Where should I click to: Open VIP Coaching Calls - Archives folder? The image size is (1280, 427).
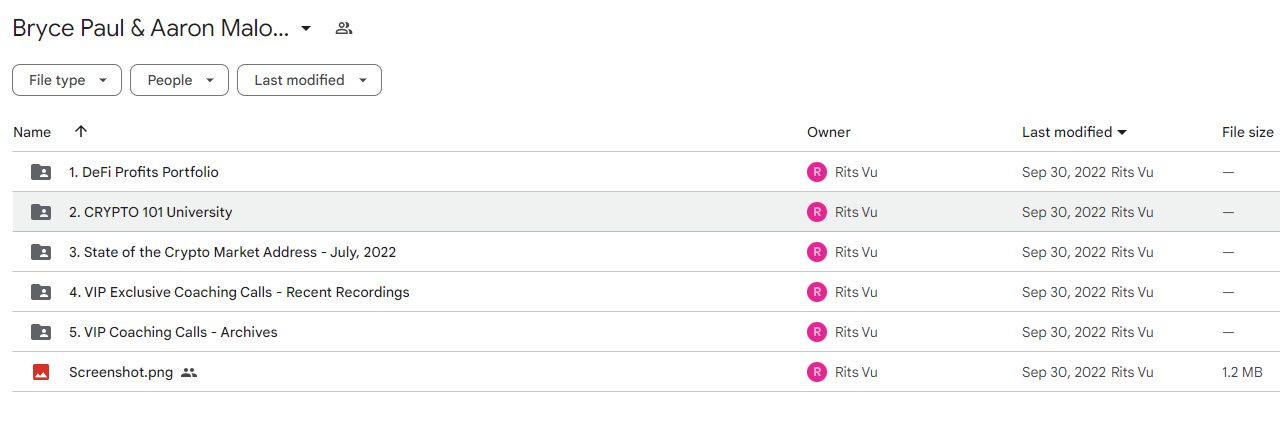pyautogui.click(x=173, y=332)
